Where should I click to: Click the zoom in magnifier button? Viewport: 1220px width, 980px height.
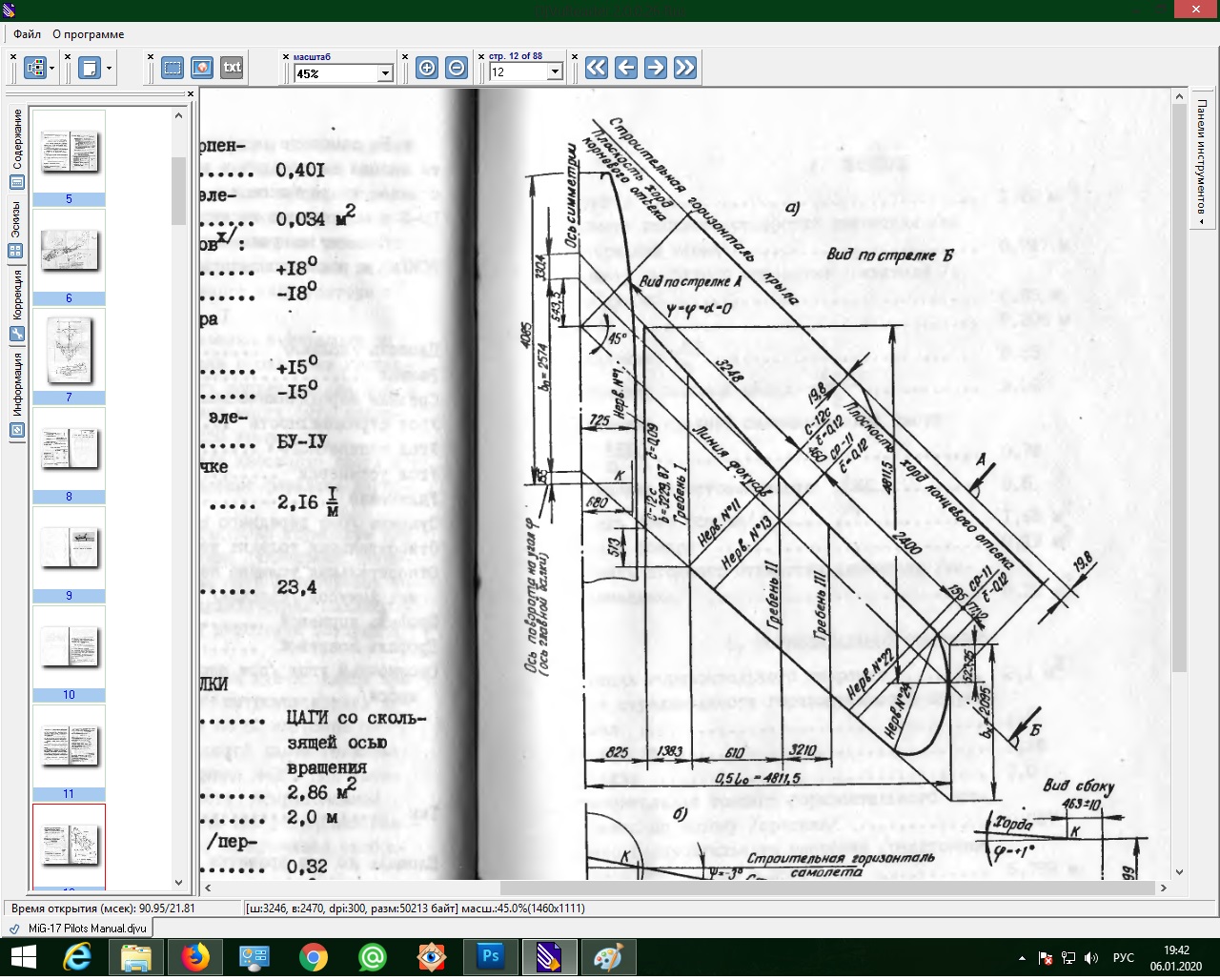coord(427,68)
